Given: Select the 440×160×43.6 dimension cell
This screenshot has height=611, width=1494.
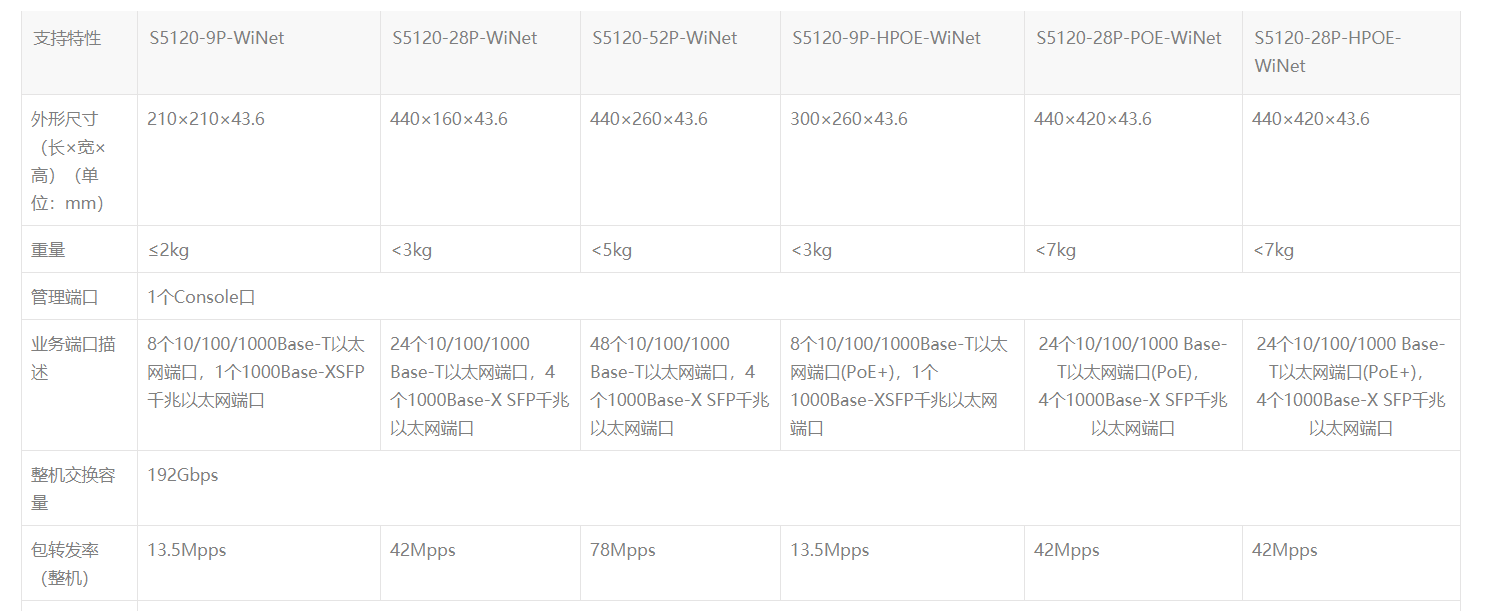Looking at the screenshot, I should pyautogui.click(x=449, y=119).
